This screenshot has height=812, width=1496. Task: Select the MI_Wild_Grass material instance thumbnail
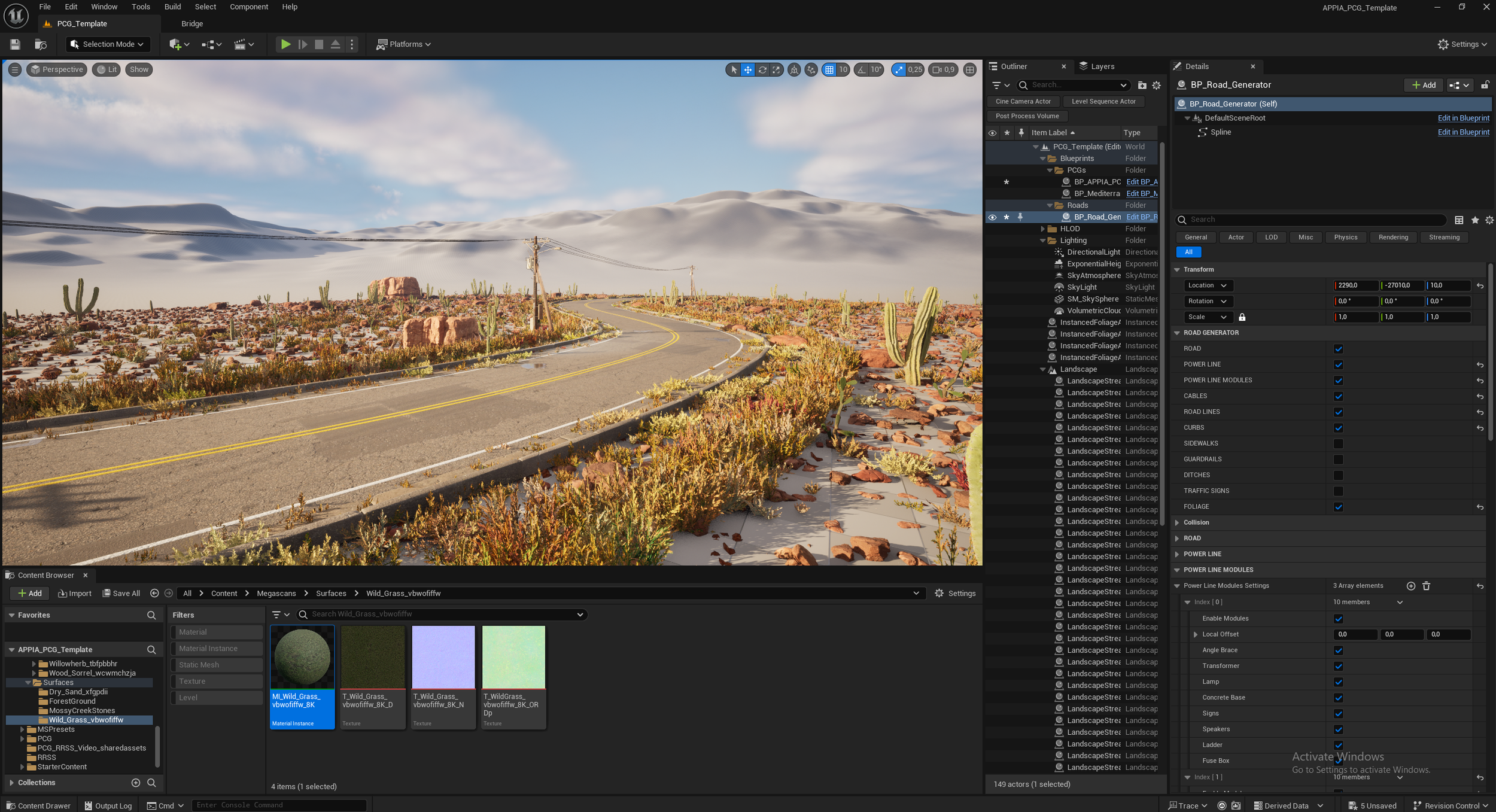302,657
